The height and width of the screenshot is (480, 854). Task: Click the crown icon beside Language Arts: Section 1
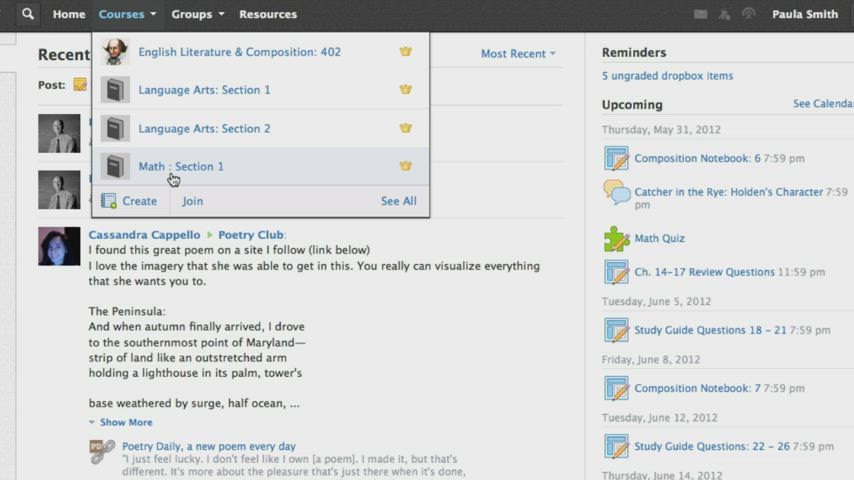[x=405, y=90]
